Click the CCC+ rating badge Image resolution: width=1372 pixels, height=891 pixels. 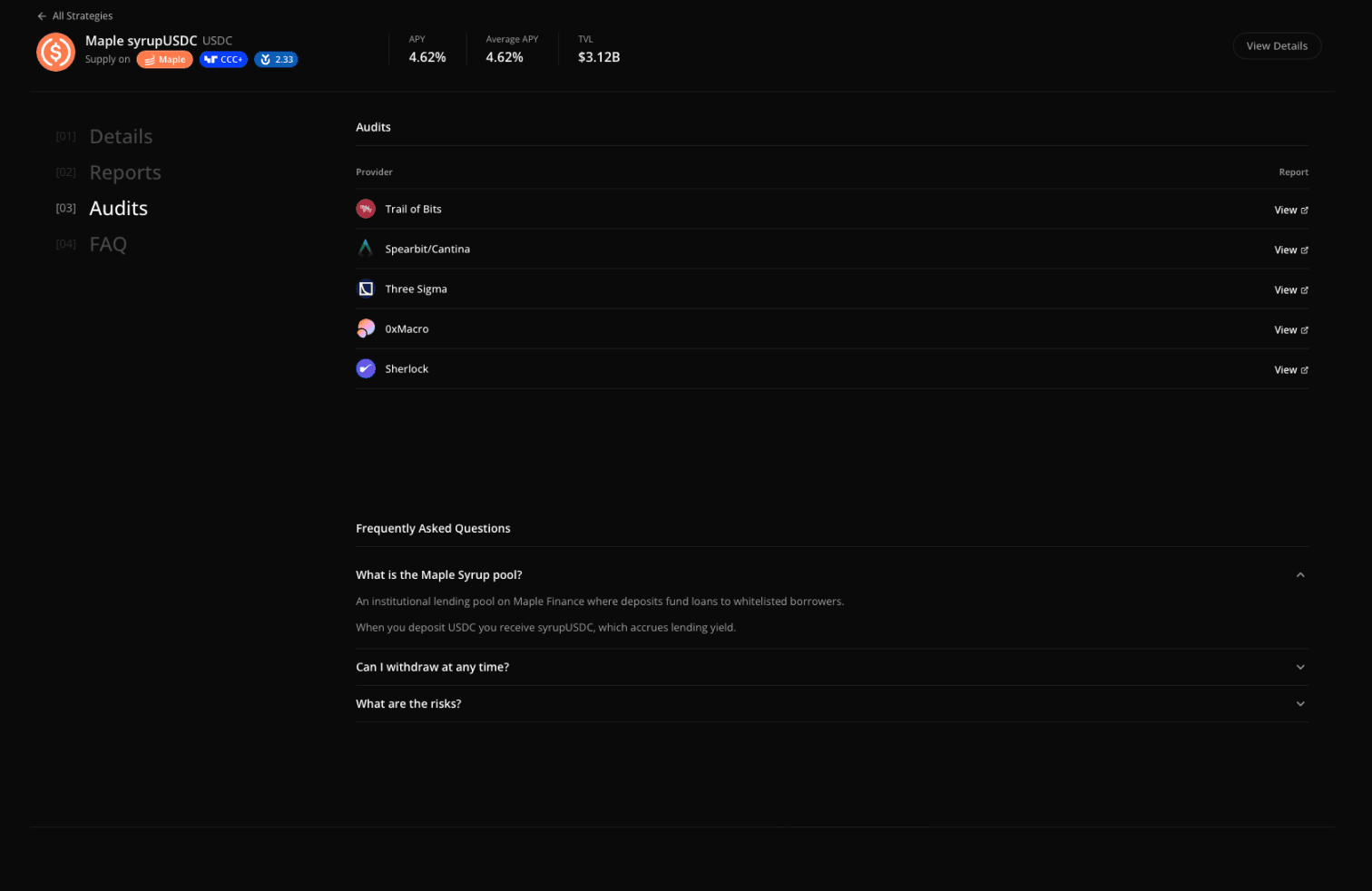[223, 60]
